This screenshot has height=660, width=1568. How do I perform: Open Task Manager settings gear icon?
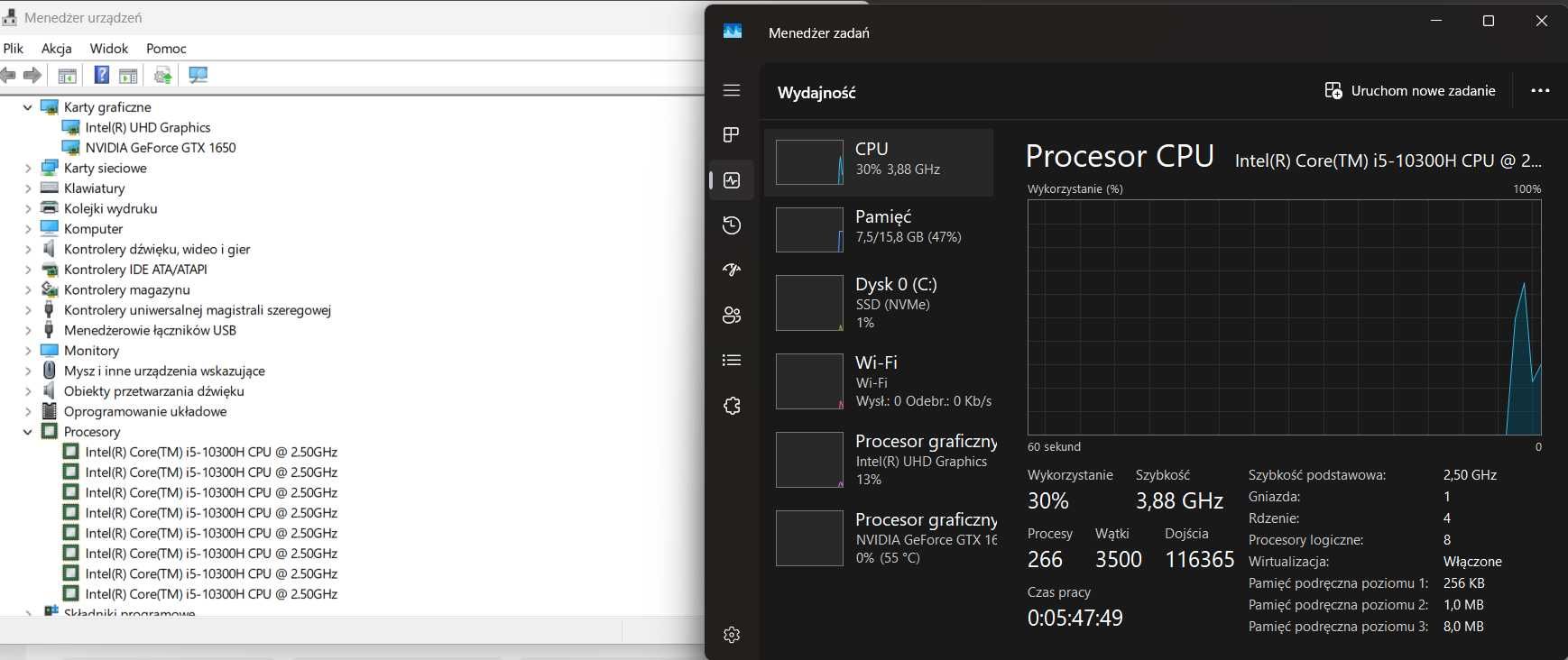click(732, 635)
